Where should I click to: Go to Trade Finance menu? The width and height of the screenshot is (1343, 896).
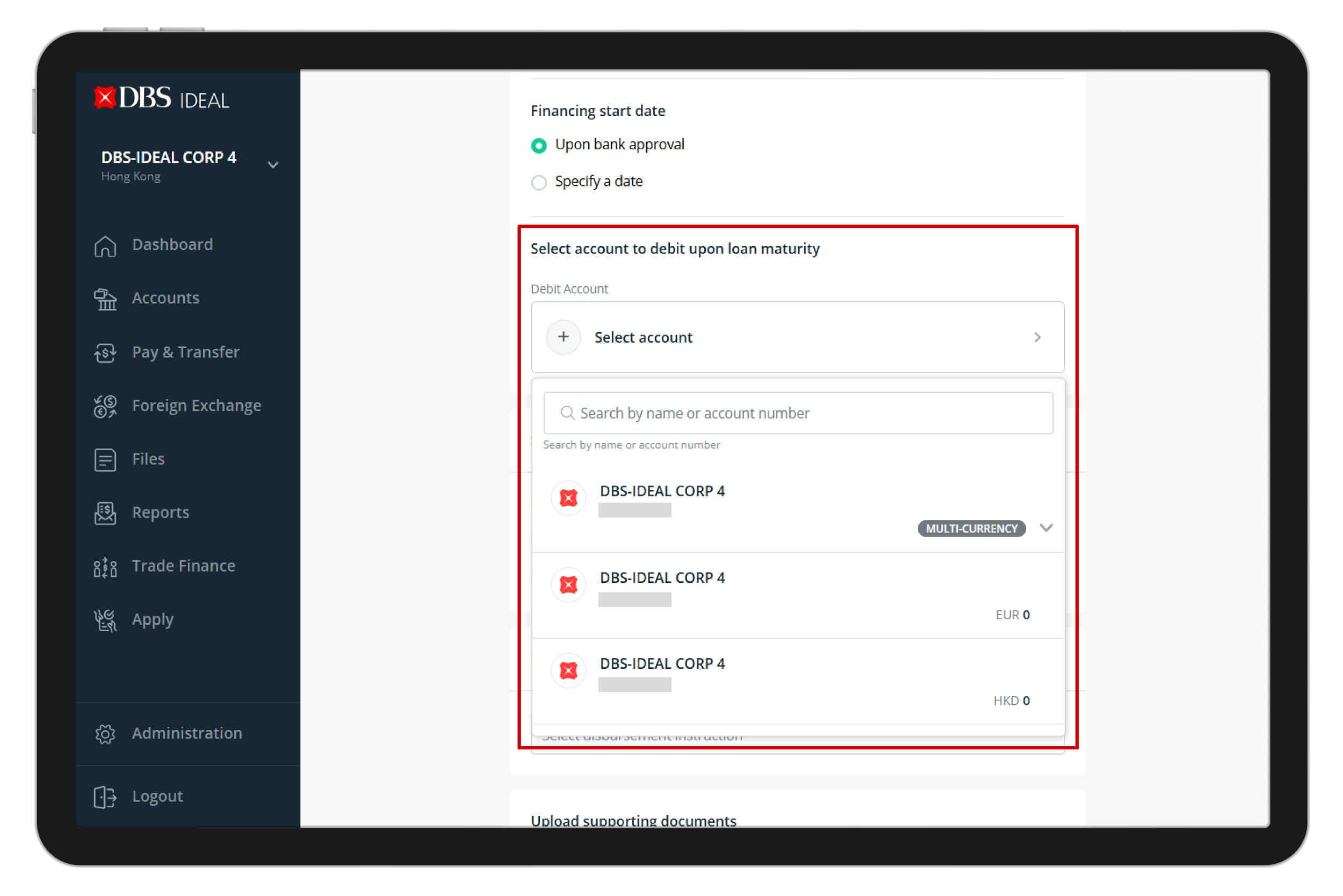click(x=183, y=566)
